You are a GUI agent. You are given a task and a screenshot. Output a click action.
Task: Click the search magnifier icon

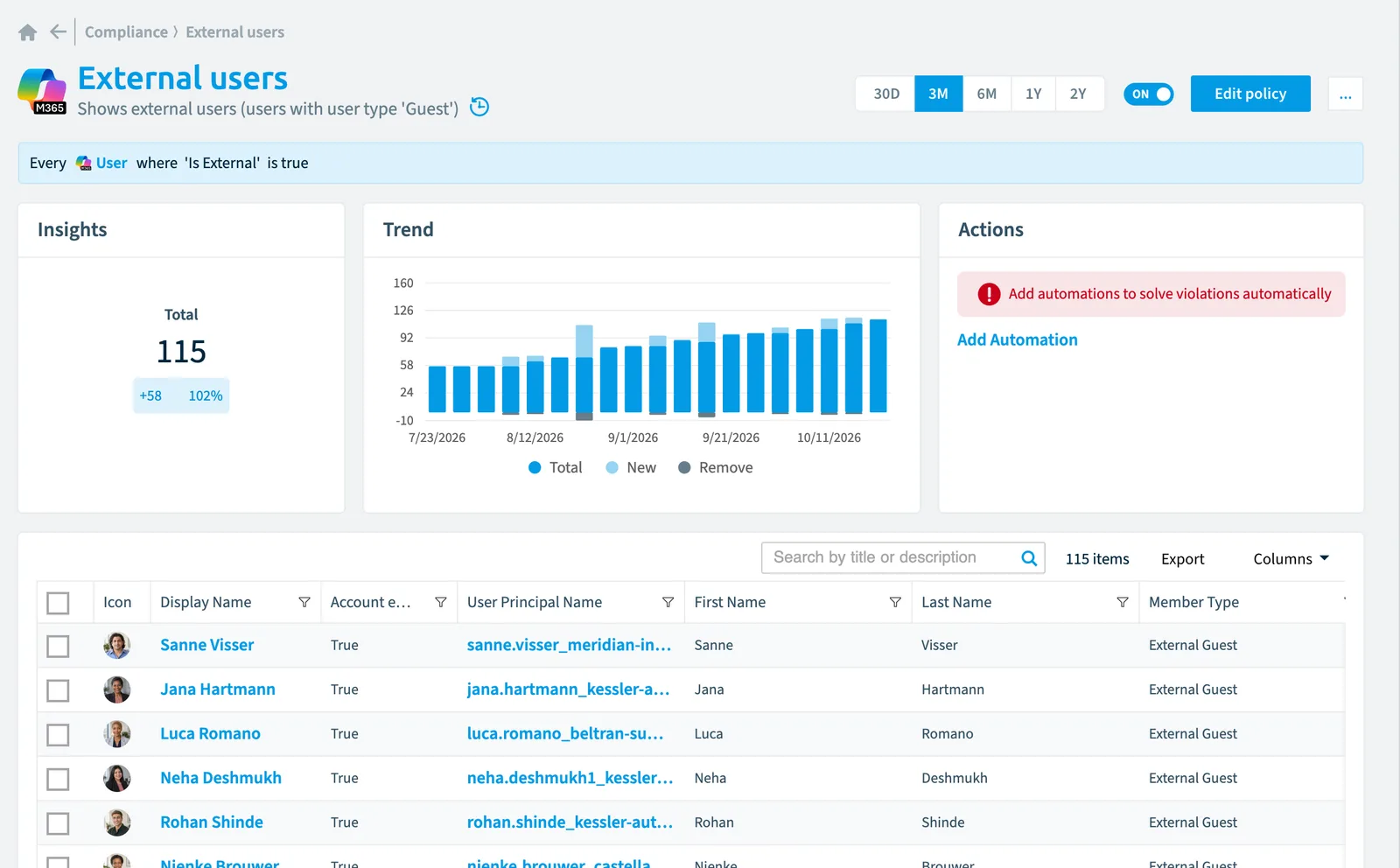click(x=1029, y=558)
